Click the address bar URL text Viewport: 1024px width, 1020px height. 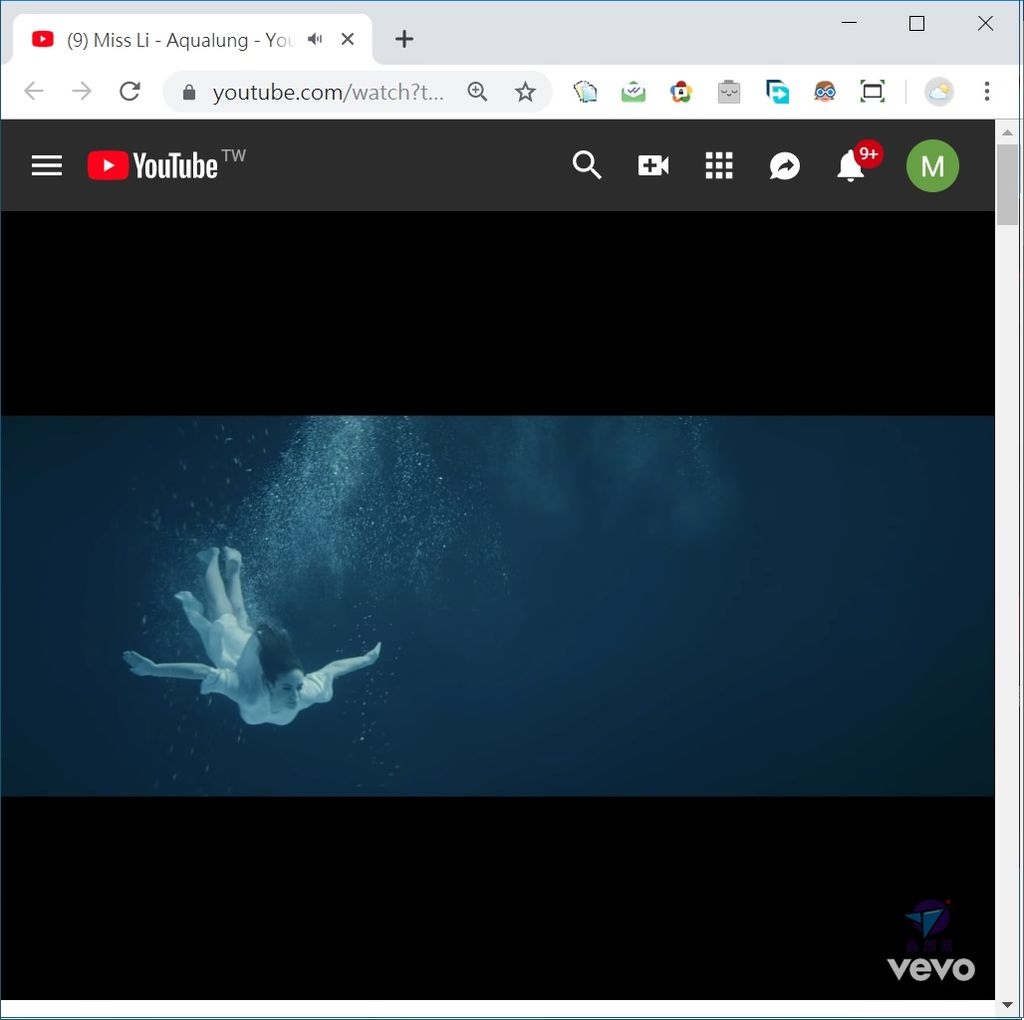click(x=328, y=92)
